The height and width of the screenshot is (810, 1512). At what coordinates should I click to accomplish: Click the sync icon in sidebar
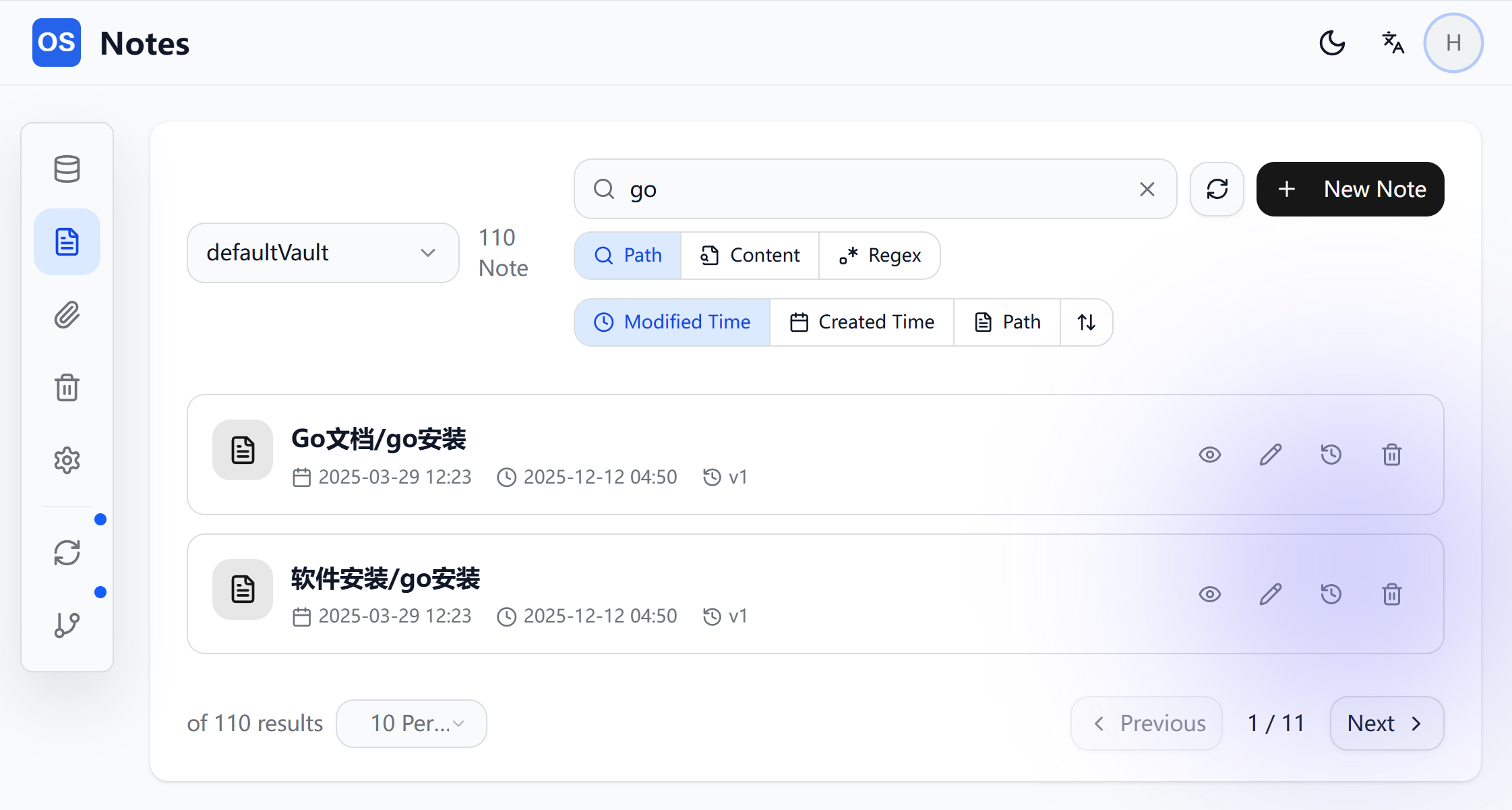pos(67,553)
